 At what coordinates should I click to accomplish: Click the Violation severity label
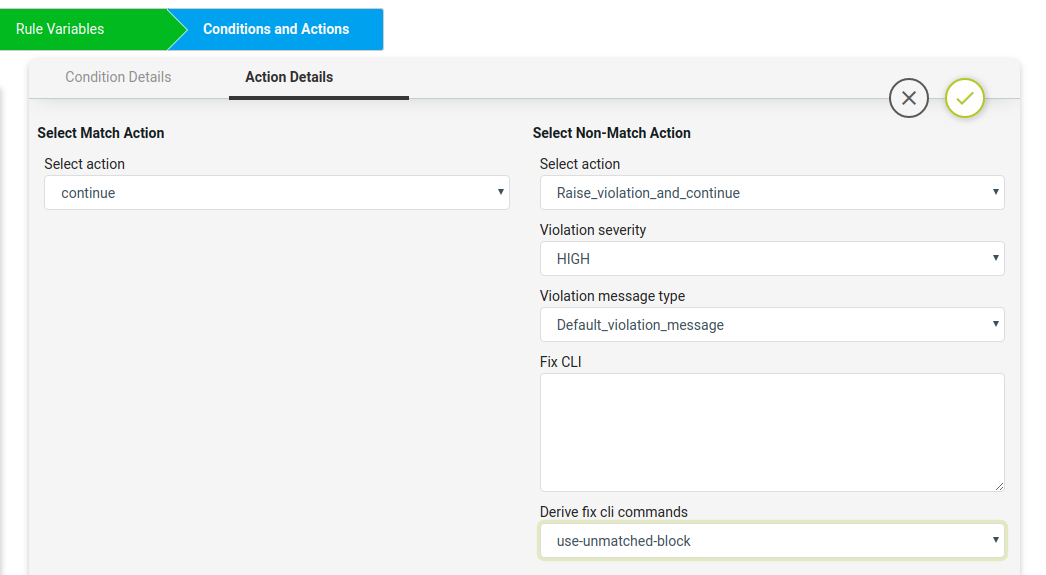592,230
